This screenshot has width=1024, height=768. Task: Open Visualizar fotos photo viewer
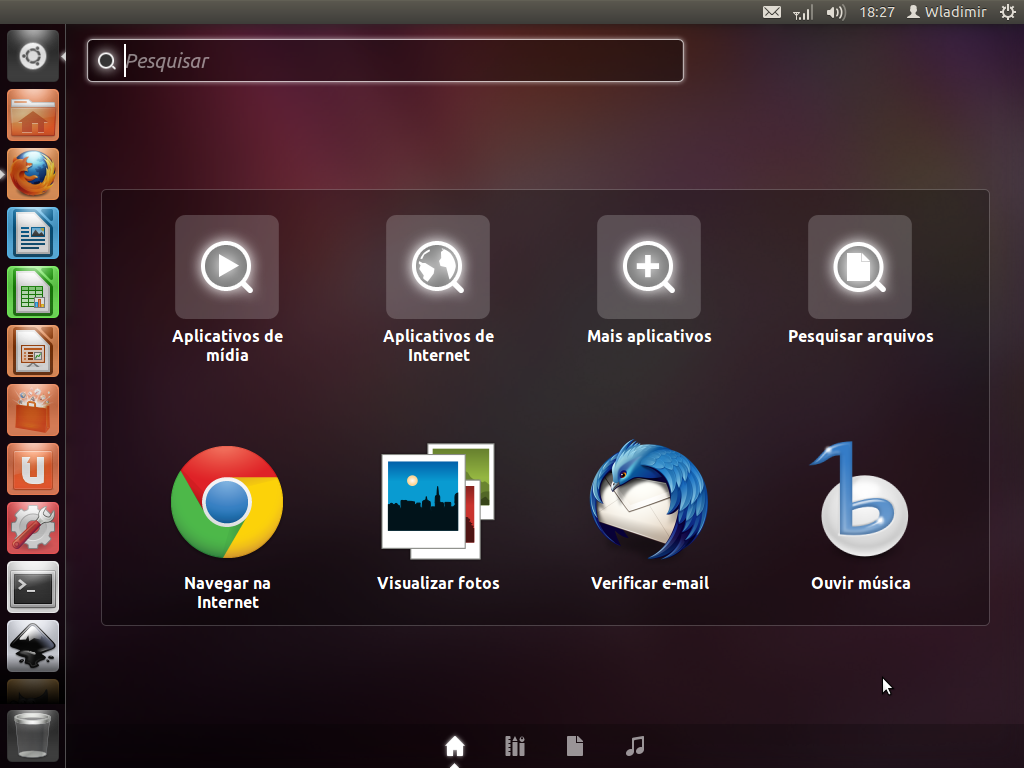[x=438, y=517]
